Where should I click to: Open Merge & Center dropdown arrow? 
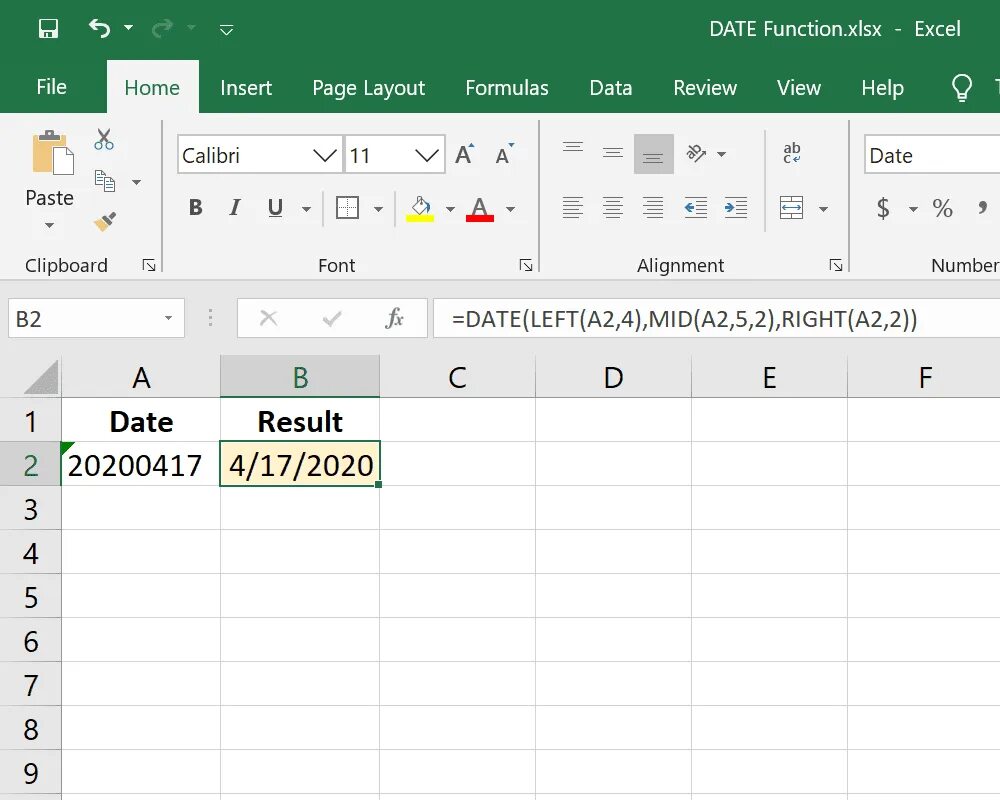[823, 209]
